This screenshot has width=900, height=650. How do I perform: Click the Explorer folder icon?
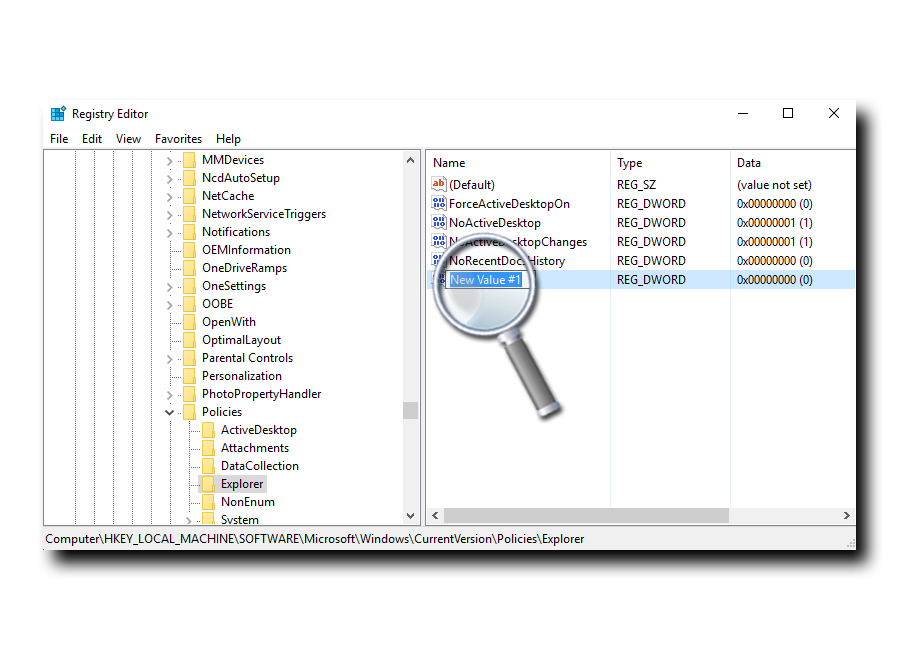click(x=208, y=484)
